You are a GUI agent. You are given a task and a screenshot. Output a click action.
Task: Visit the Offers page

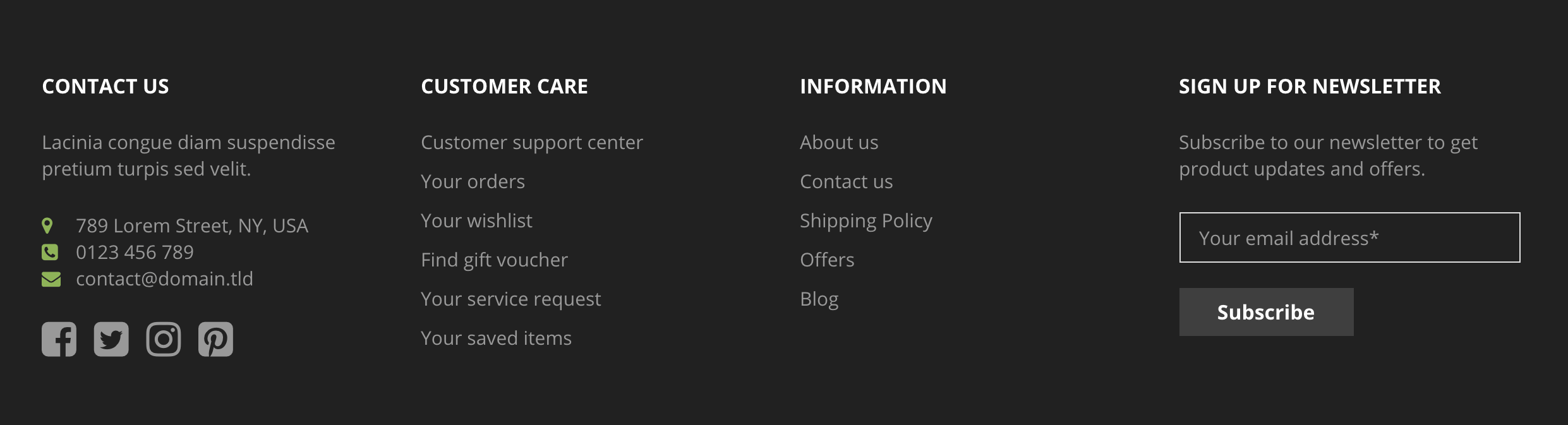[826, 260]
